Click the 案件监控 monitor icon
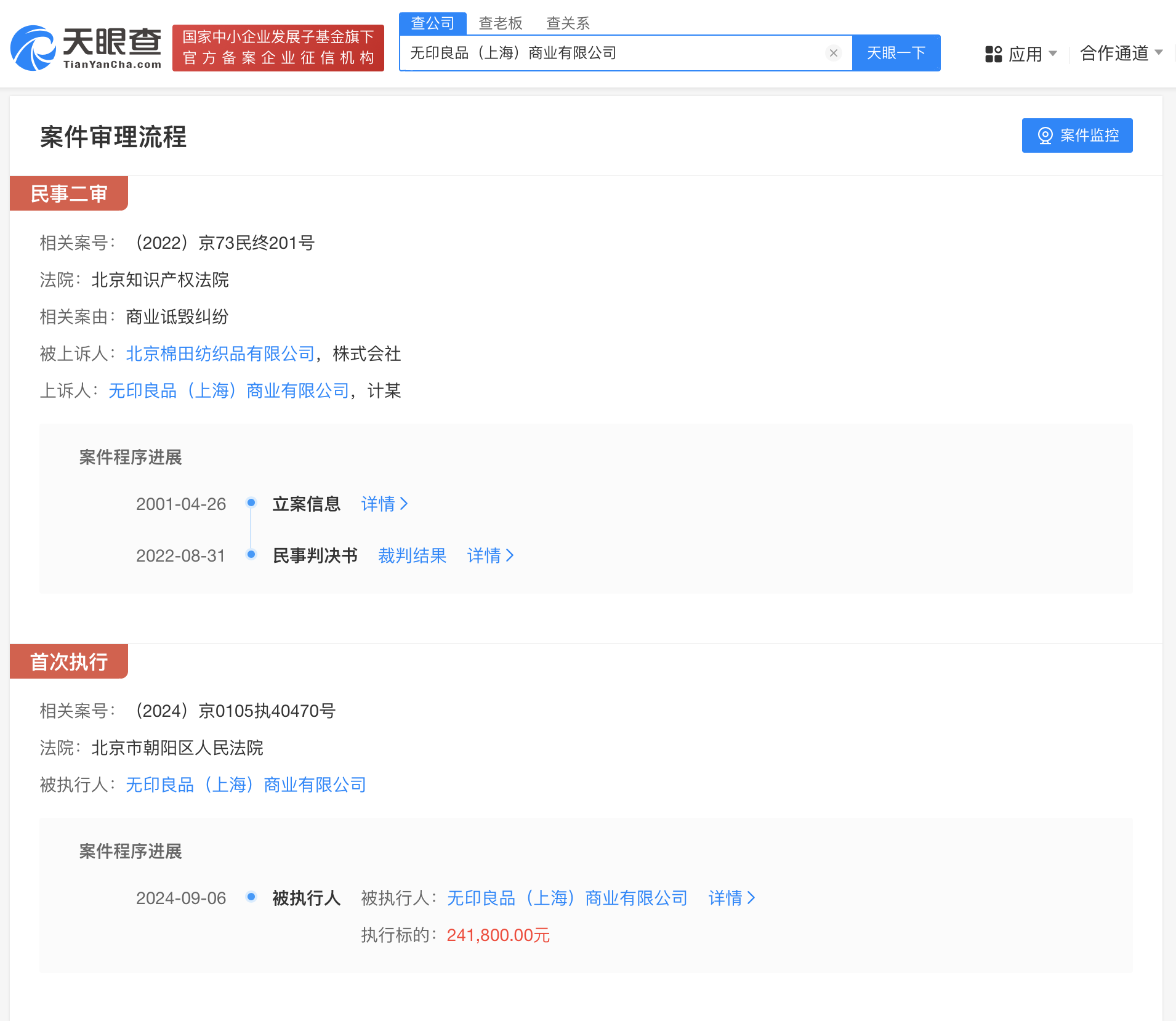This screenshot has height=1021, width=1176. [1045, 135]
